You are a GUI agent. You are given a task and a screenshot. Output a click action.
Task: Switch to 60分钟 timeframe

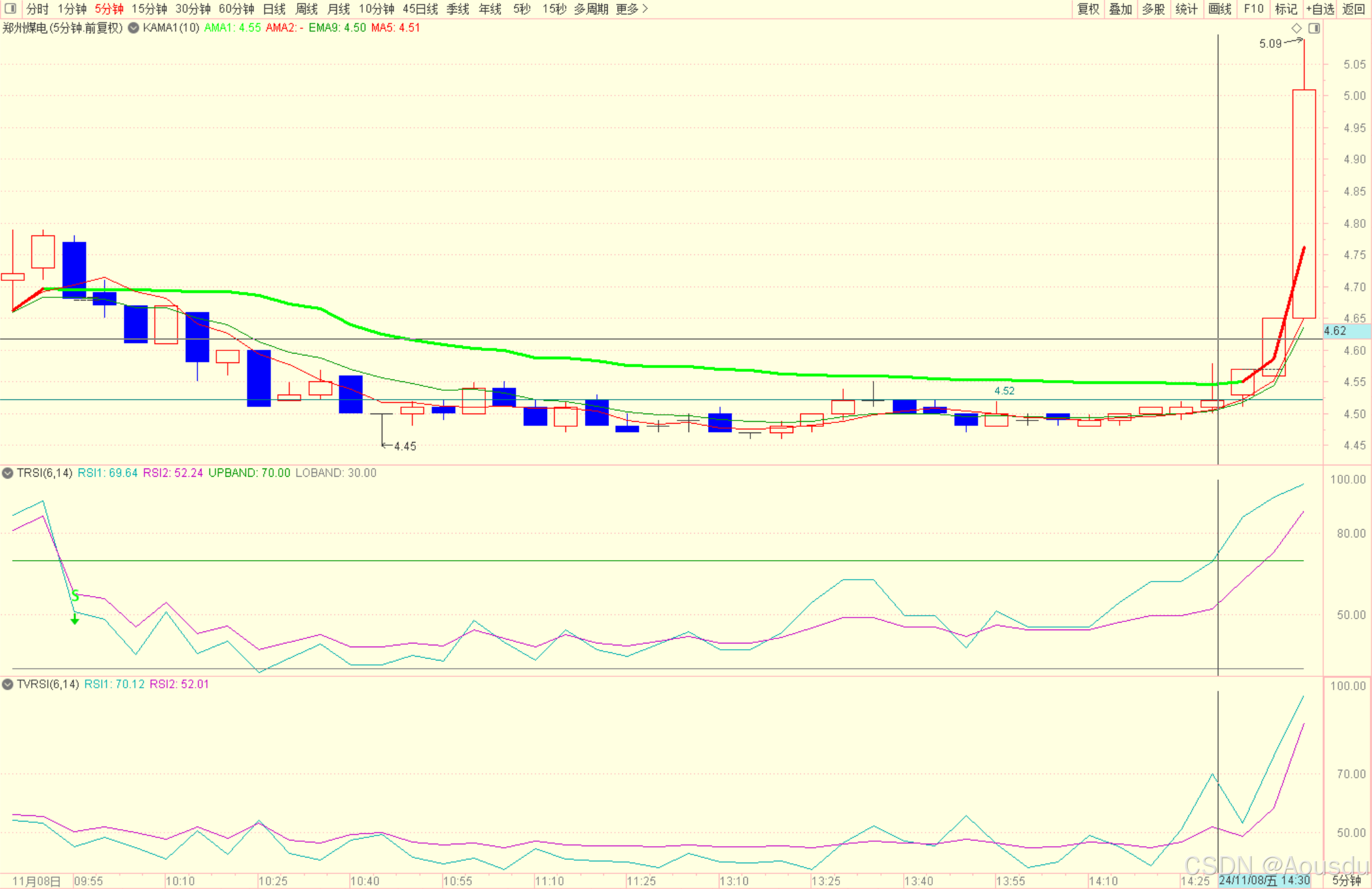pyautogui.click(x=236, y=9)
